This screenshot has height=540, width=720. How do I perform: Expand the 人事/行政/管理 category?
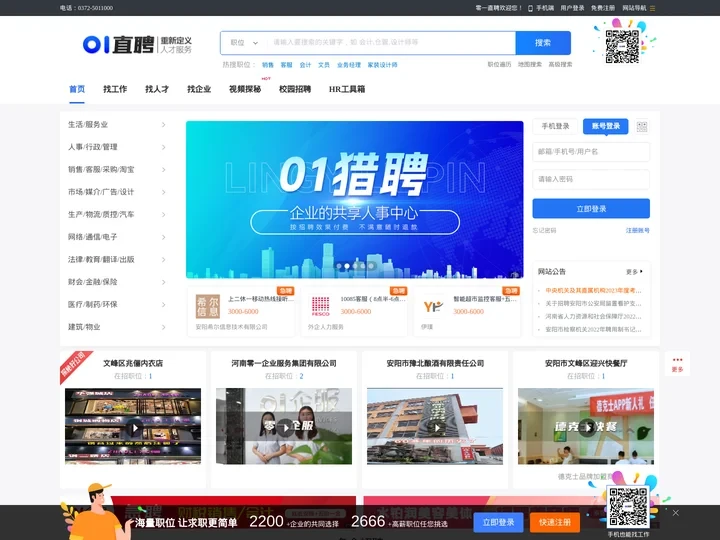coord(163,147)
